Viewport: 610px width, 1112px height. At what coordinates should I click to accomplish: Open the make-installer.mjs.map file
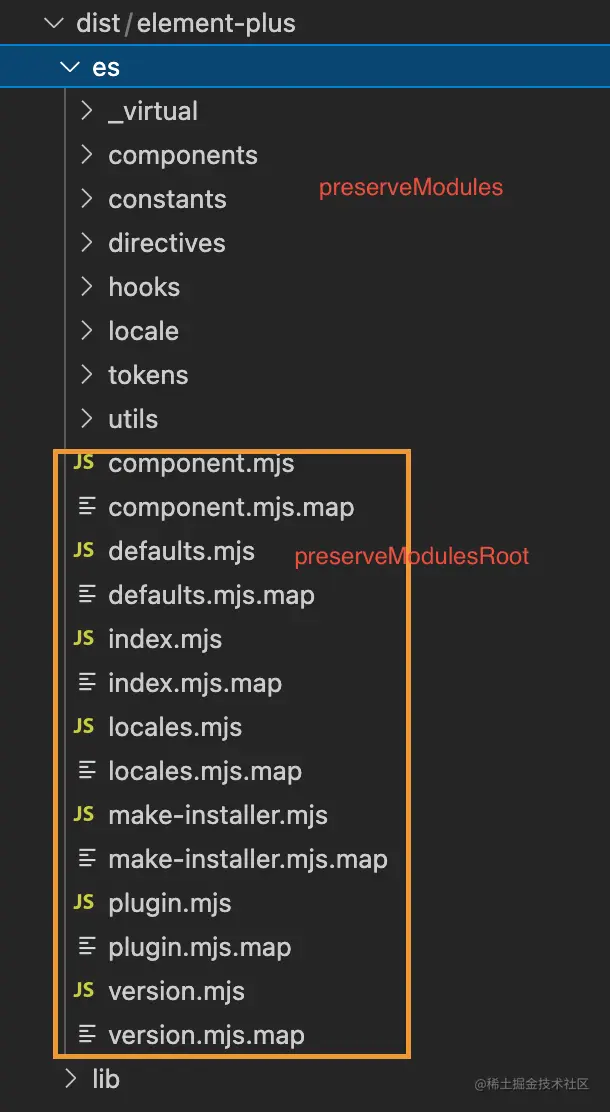(247, 859)
